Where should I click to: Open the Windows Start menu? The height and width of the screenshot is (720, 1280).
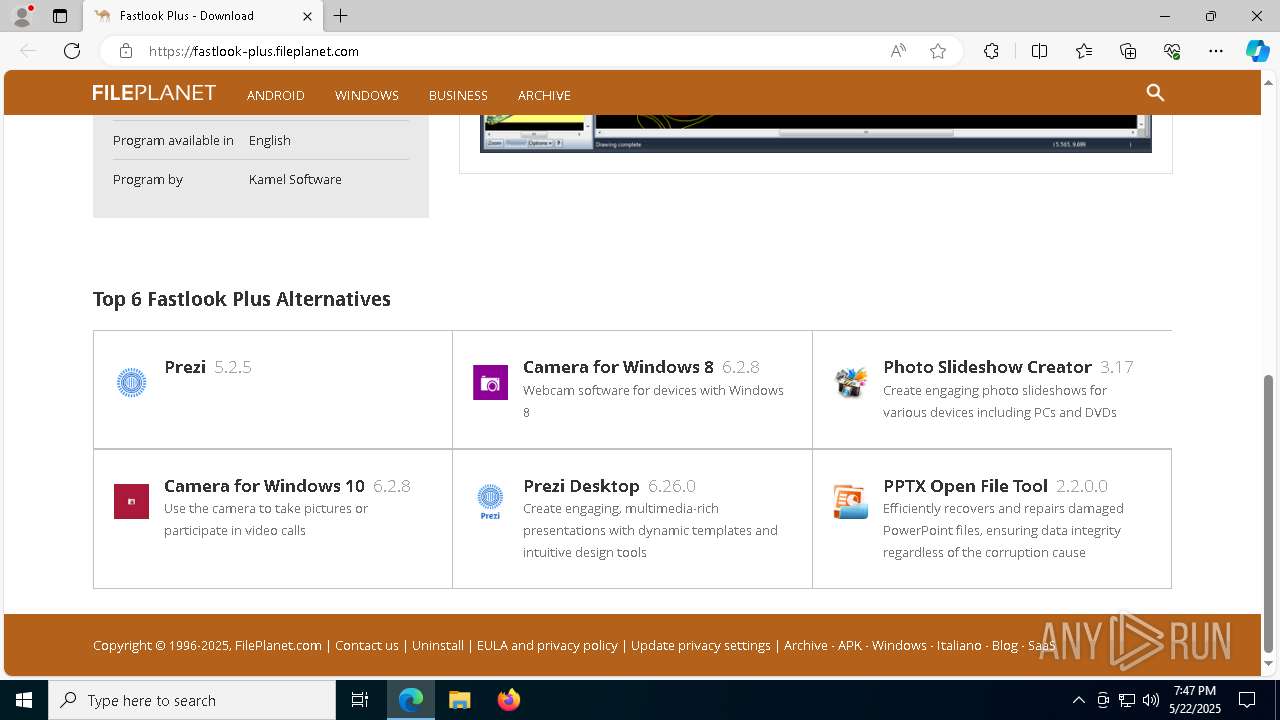24,700
